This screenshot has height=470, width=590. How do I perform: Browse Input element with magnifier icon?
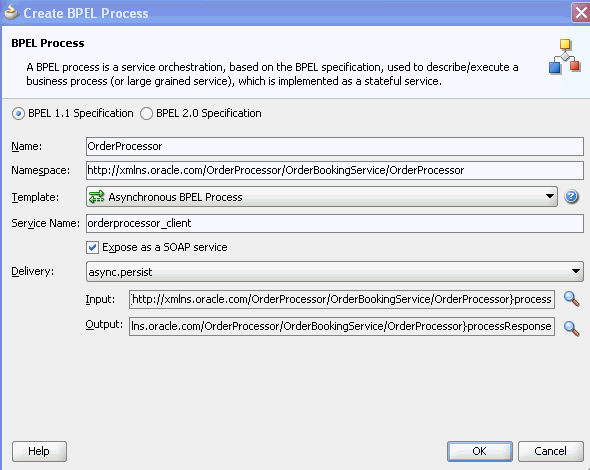pos(572,299)
